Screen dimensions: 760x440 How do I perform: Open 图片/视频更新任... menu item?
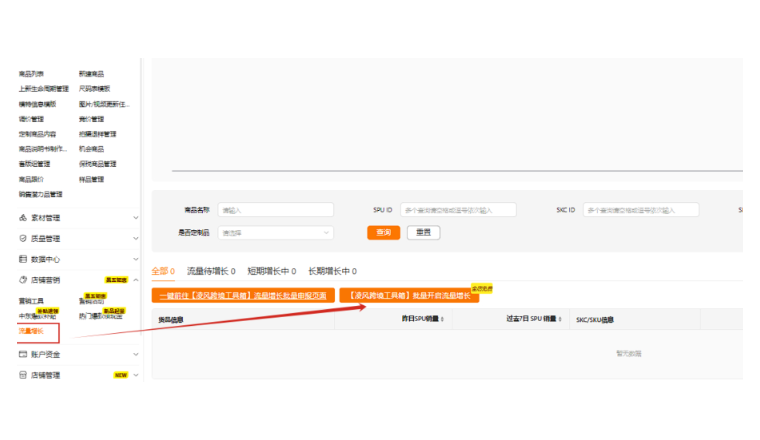click(104, 104)
